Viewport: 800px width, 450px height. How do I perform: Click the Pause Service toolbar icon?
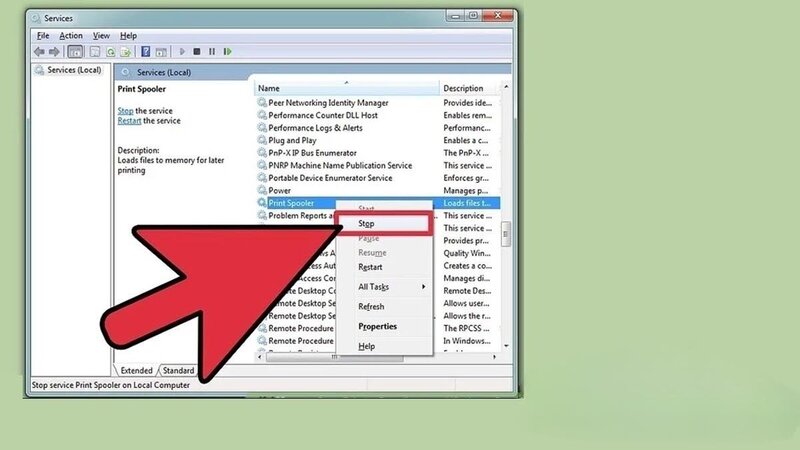pos(212,52)
